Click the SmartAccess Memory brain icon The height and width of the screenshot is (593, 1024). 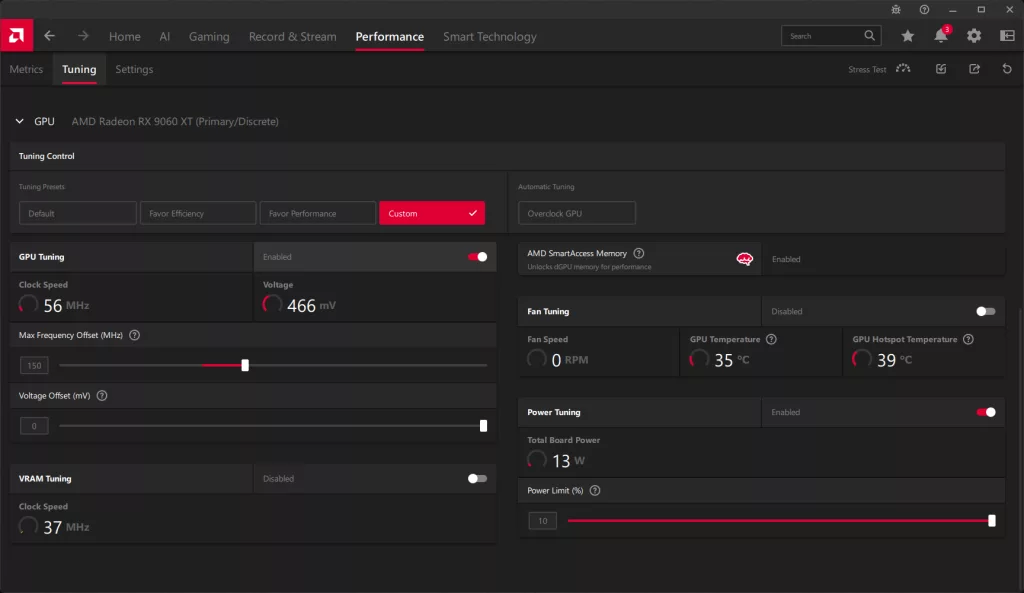[744, 259]
